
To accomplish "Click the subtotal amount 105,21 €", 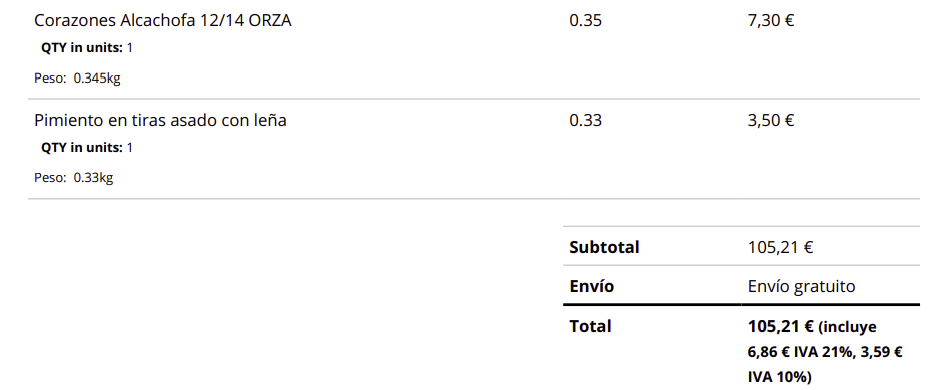I will tap(780, 247).
